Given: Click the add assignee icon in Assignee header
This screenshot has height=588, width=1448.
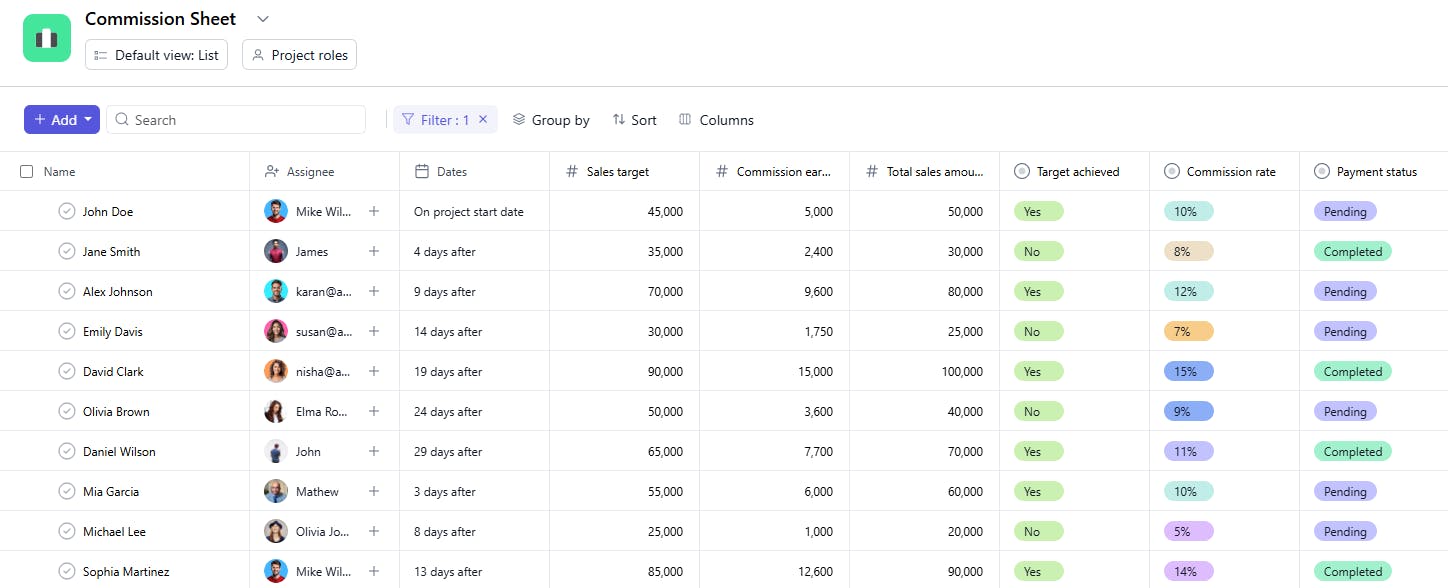Looking at the screenshot, I should pos(272,171).
